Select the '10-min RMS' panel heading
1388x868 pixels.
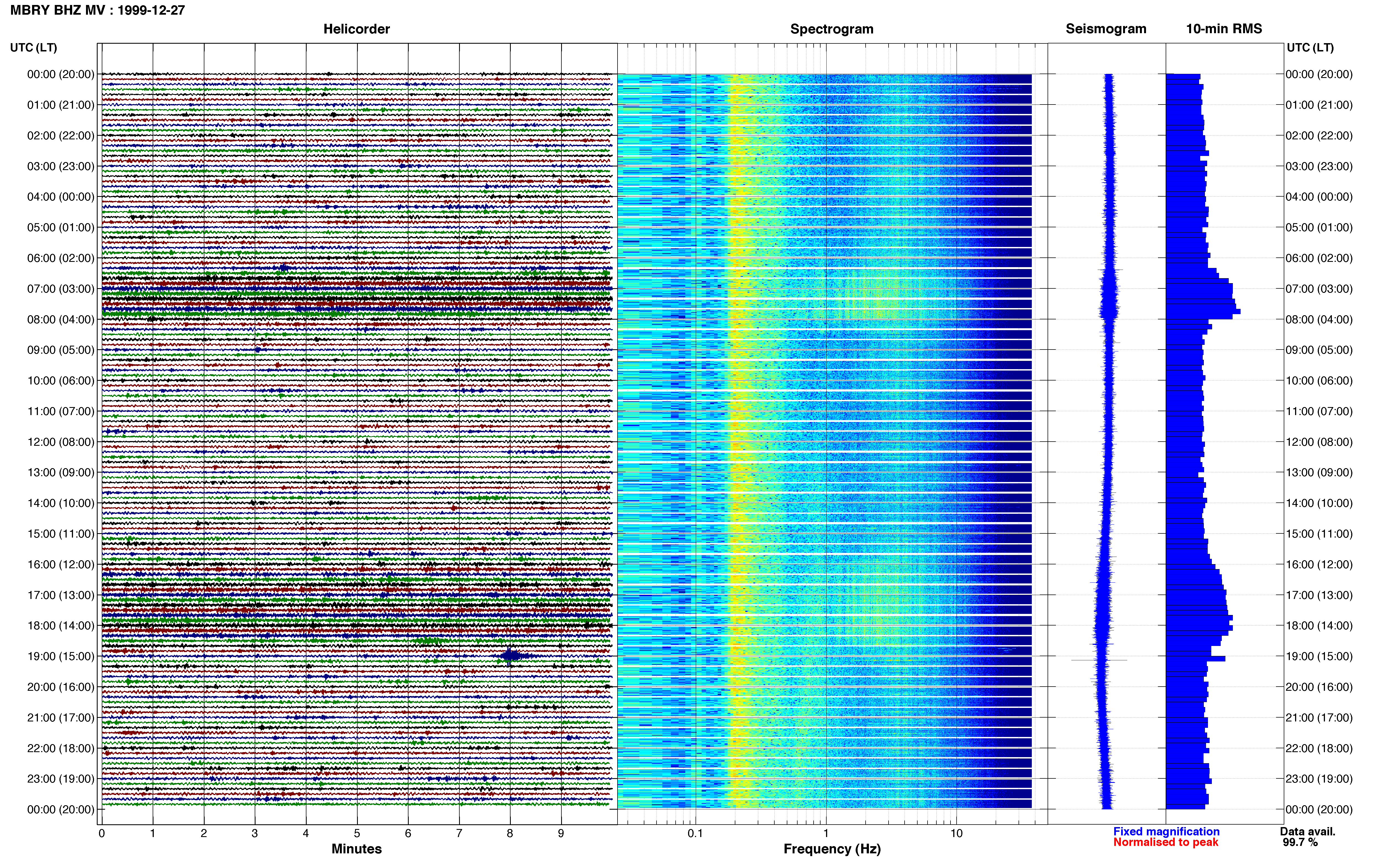tap(1224, 29)
